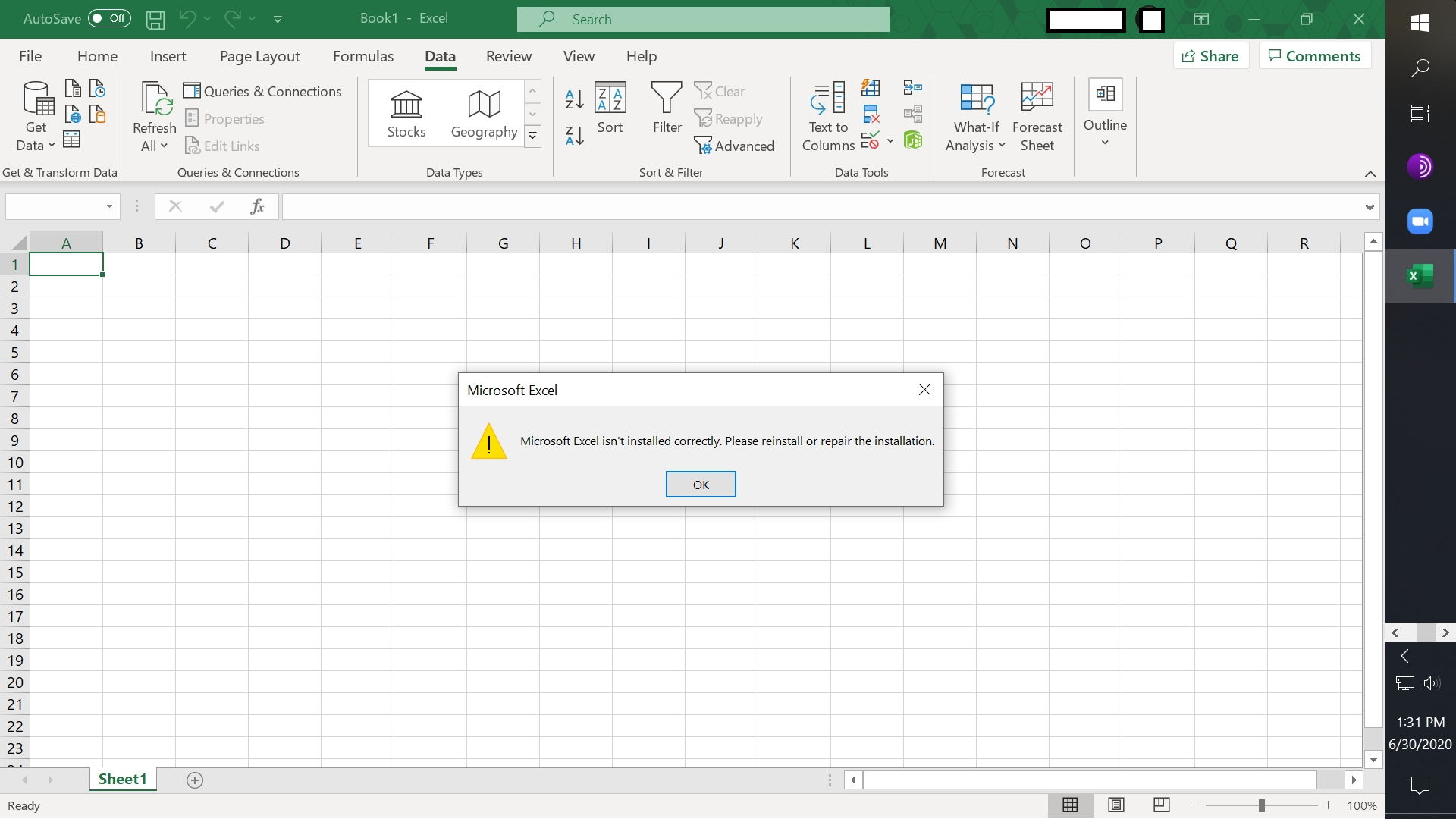Screen dimensions: 1456x819
Task: Open the Comments pane button
Action: pos(1315,56)
